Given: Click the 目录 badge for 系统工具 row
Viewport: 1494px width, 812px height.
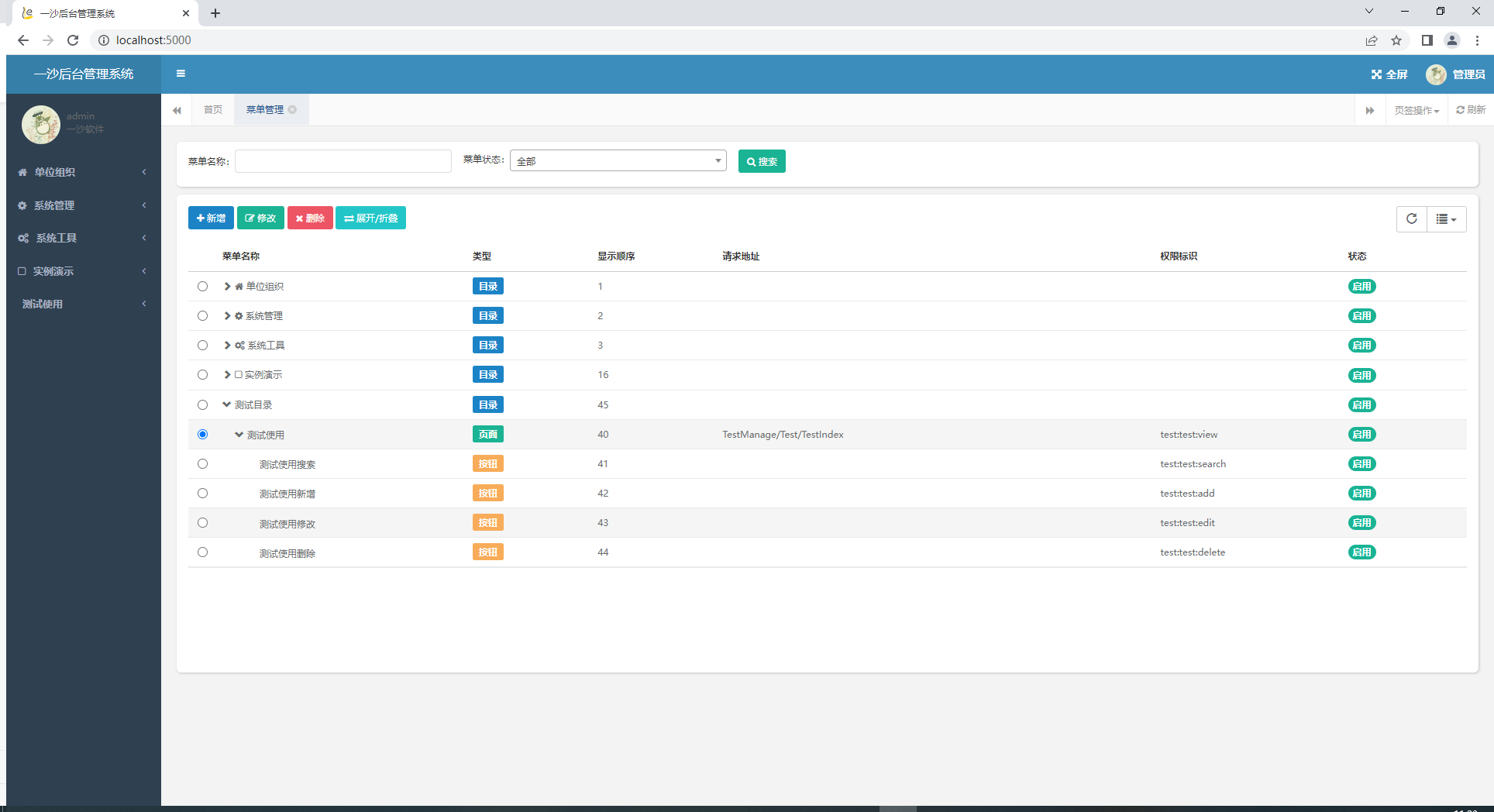Looking at the screenshot, I should pyautogui.click(x=488, y=345).
